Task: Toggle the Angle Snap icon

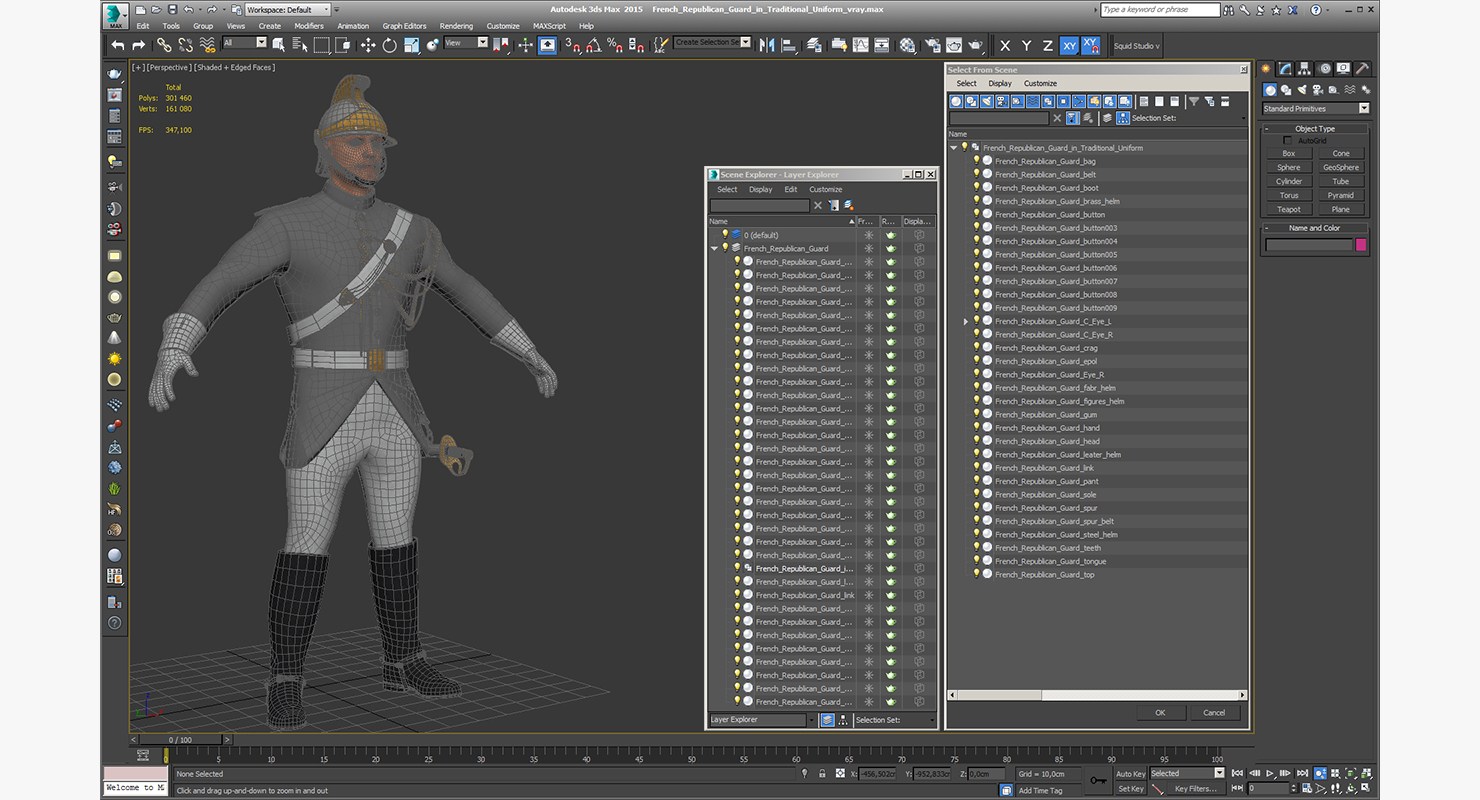Action: point(594,45)
